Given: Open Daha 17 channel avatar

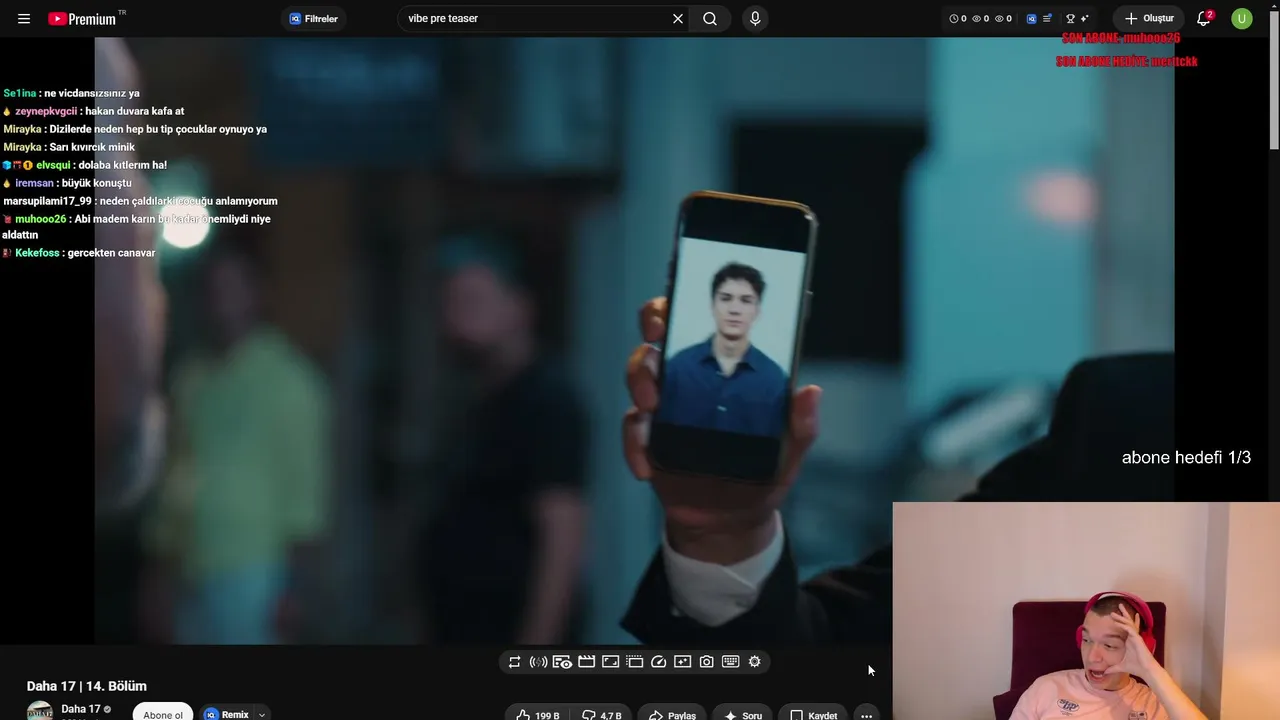Looking at the screenshot, I should point(40,712).
